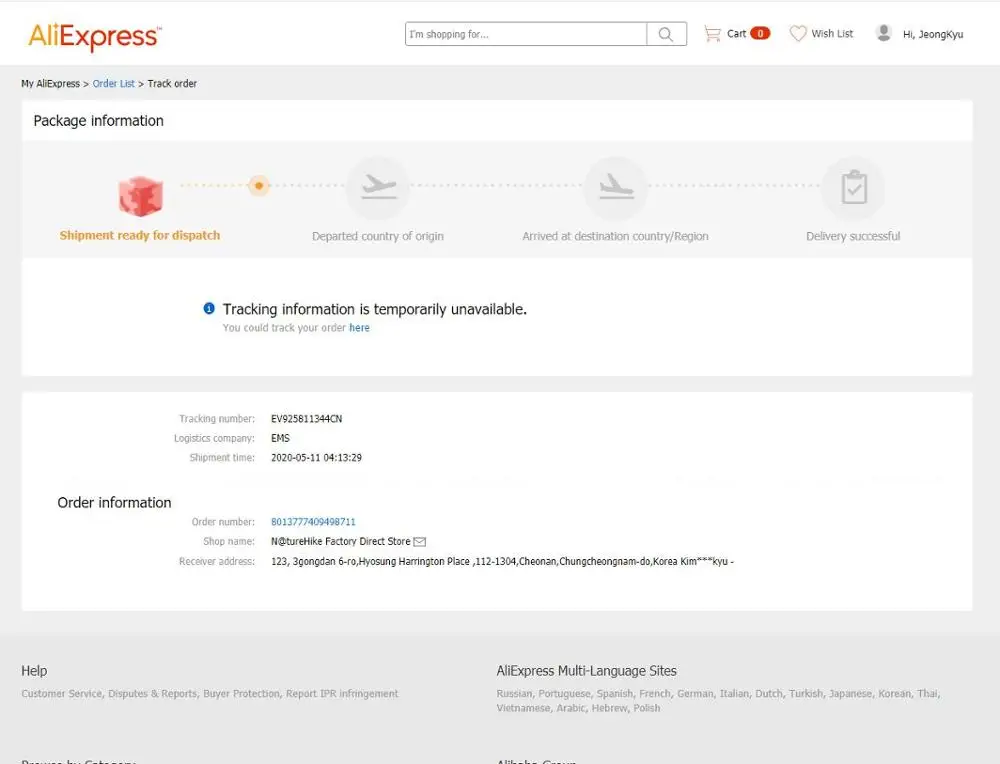Click "Departed country of origin" label
The height and width of the screenshot is (764, 1000).
click(378, 236)
